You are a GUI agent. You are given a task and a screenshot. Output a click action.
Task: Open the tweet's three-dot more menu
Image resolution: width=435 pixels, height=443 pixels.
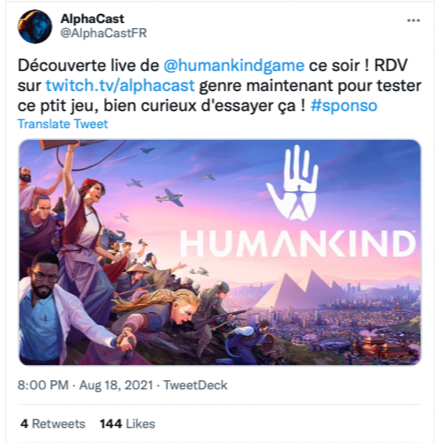point(413,21)
